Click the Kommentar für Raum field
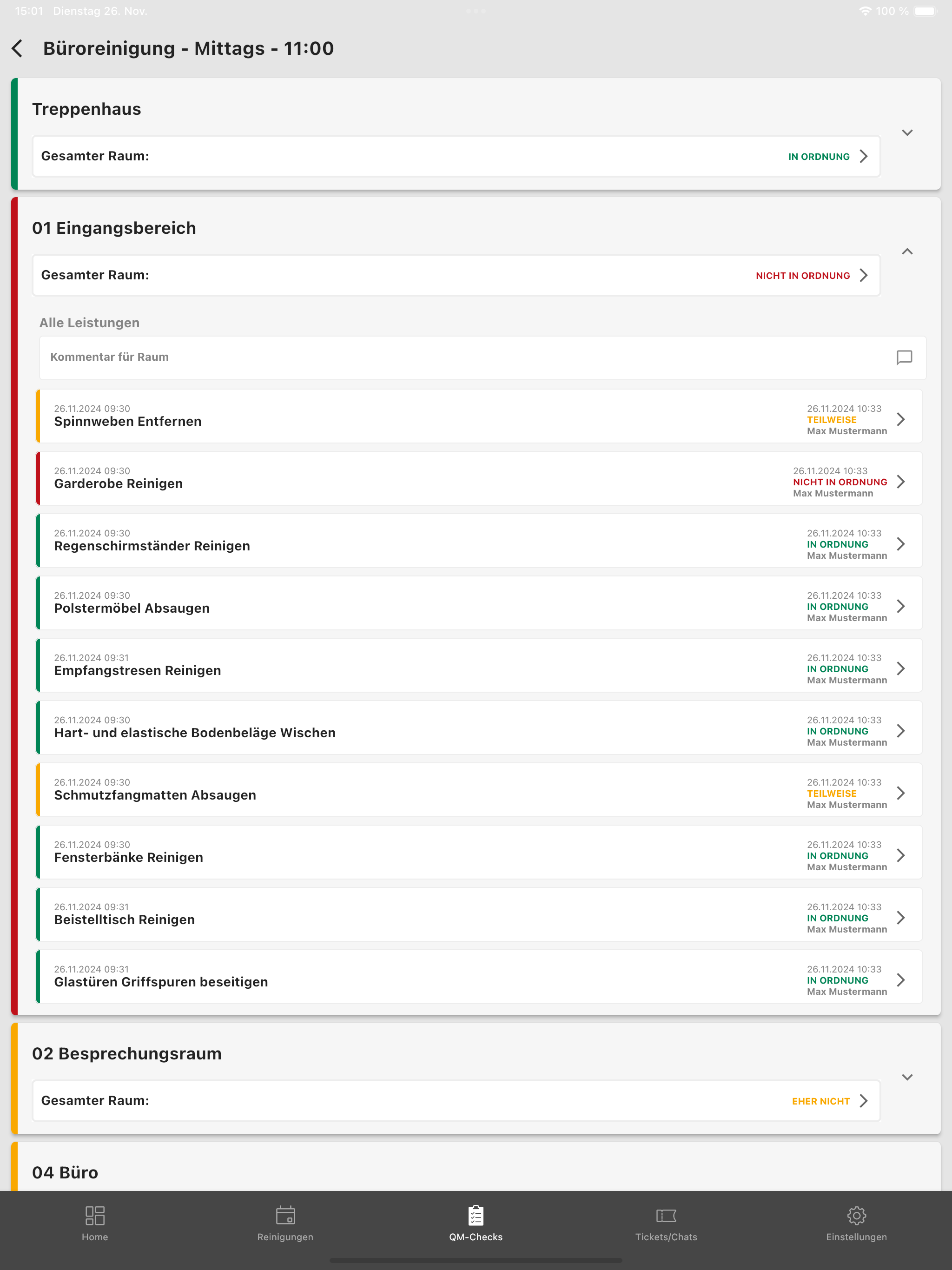This screenshot has width=952, height=1270. (x=483, y=357)
